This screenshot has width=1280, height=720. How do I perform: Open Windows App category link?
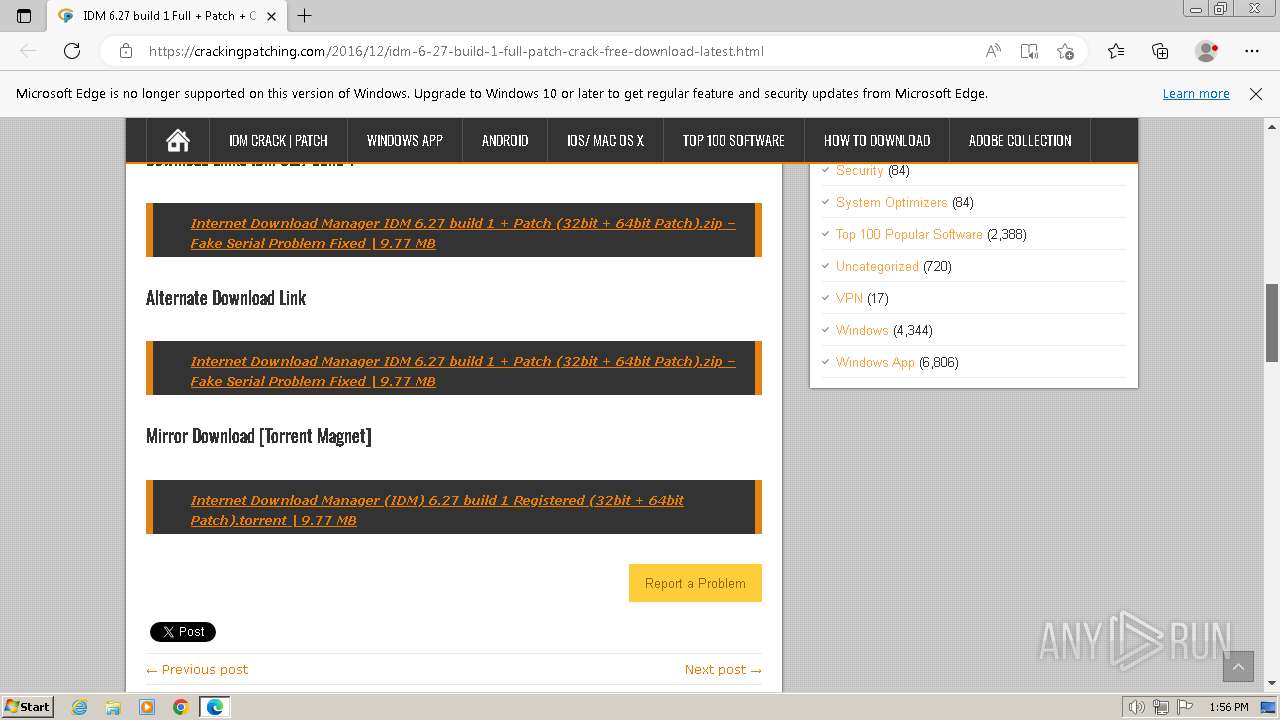875,362
